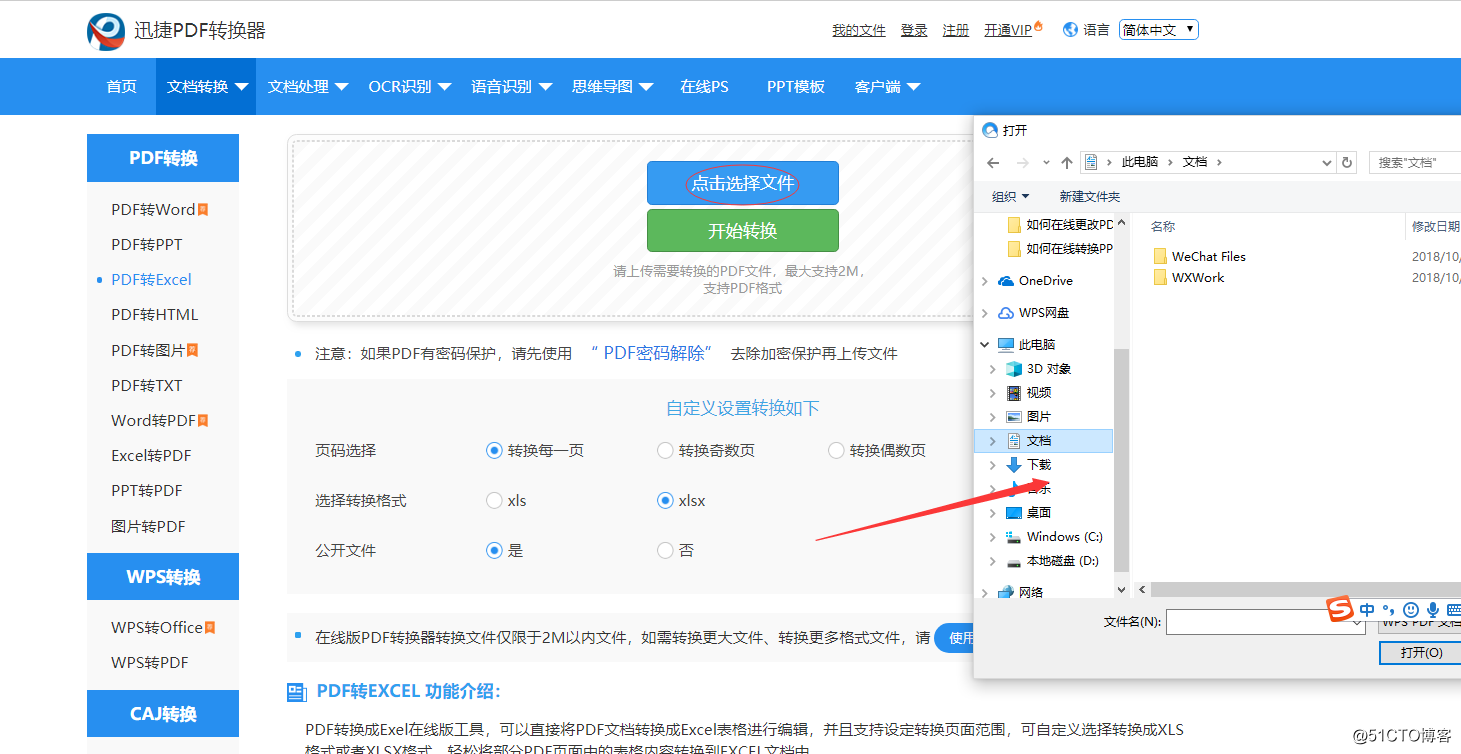Viewport: 1461px width, 754px height.
Task: Open the 简体中文 language dropdown
Action: tap(1158, 30)
